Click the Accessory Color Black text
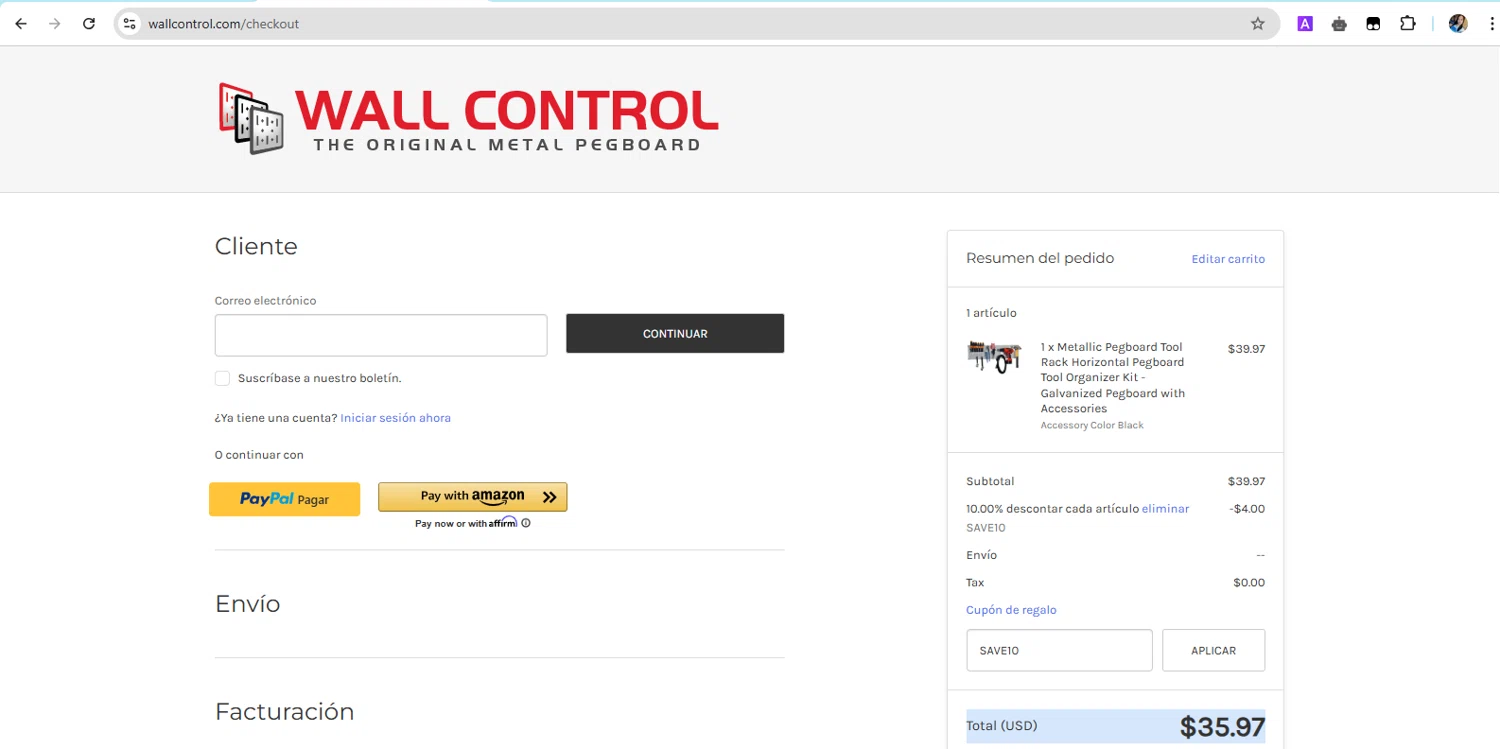Screen dimensions: 1500x749 1092,426
